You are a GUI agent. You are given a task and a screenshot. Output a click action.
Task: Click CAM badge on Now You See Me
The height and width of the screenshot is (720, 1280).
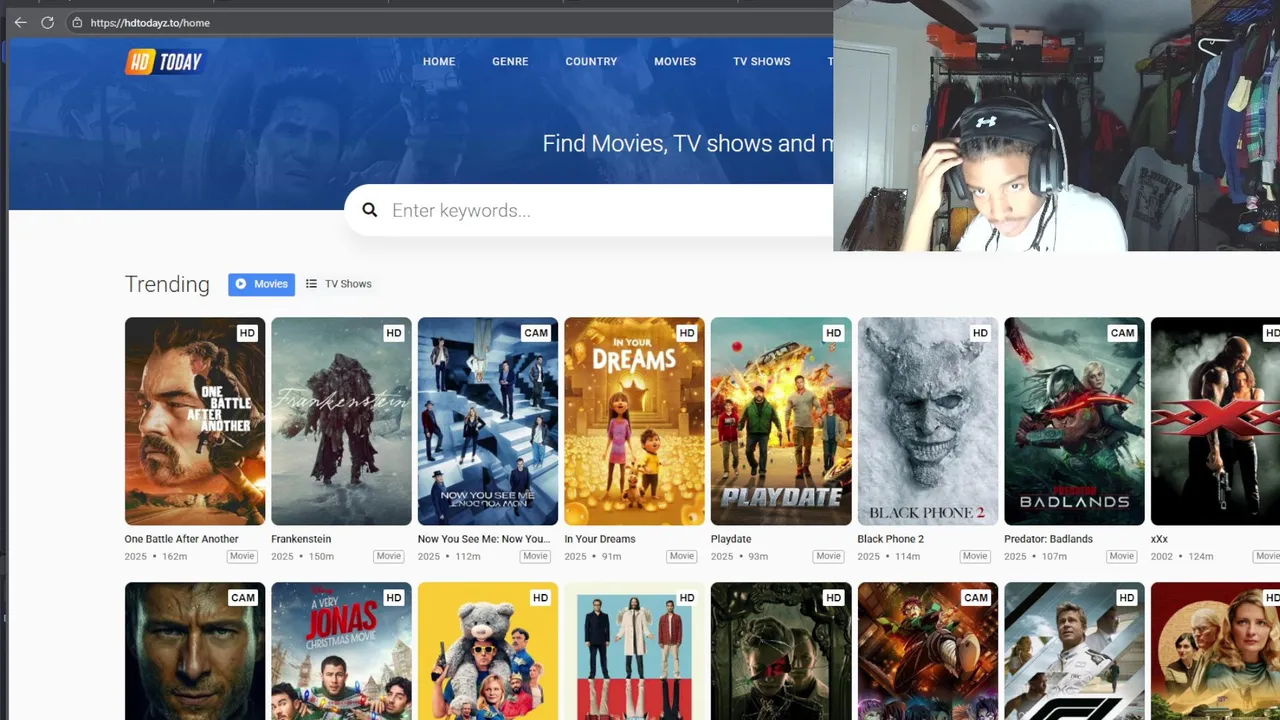coord(536,333)
